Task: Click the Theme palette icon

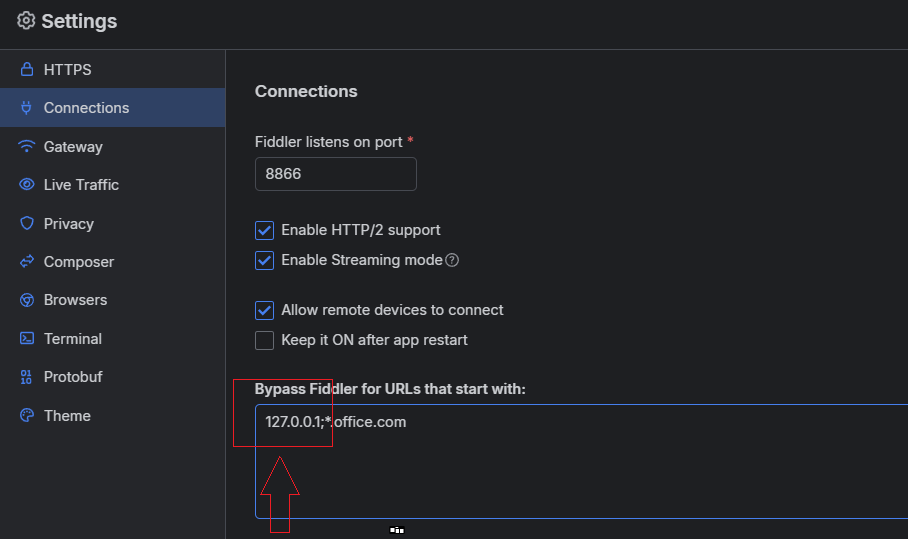Action: click(x=27, y=416)
